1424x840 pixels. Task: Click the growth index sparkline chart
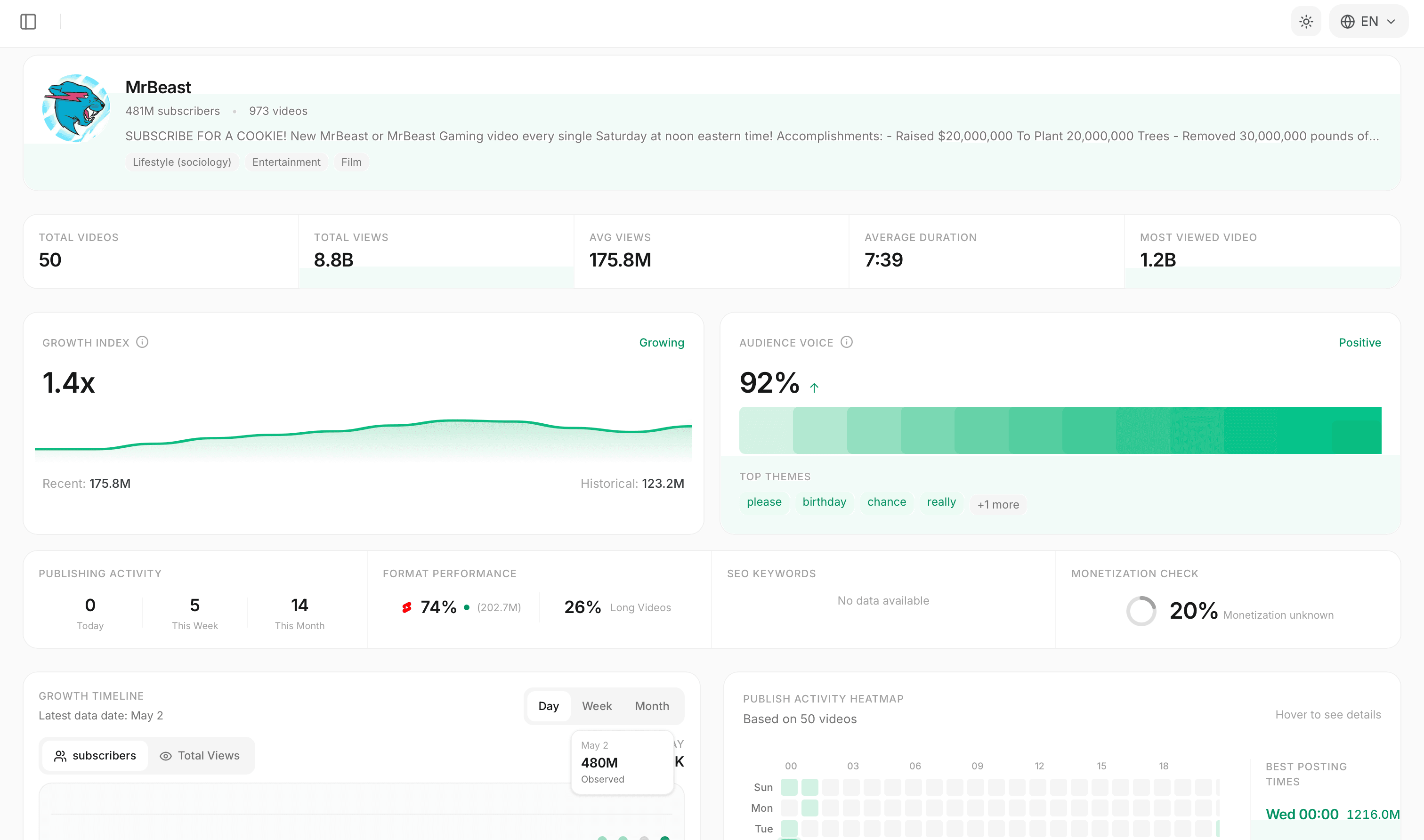point(364,439)
